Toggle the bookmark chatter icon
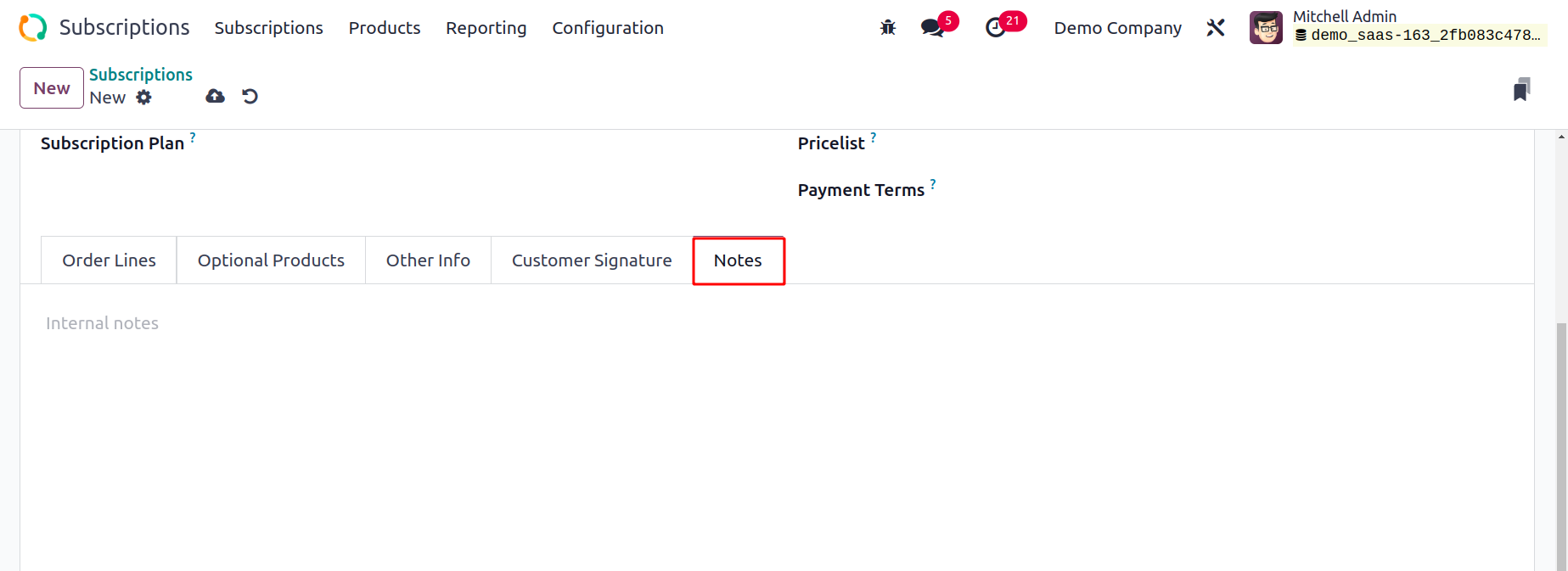The image size is (1568, 571). [x=1521, y=89]
